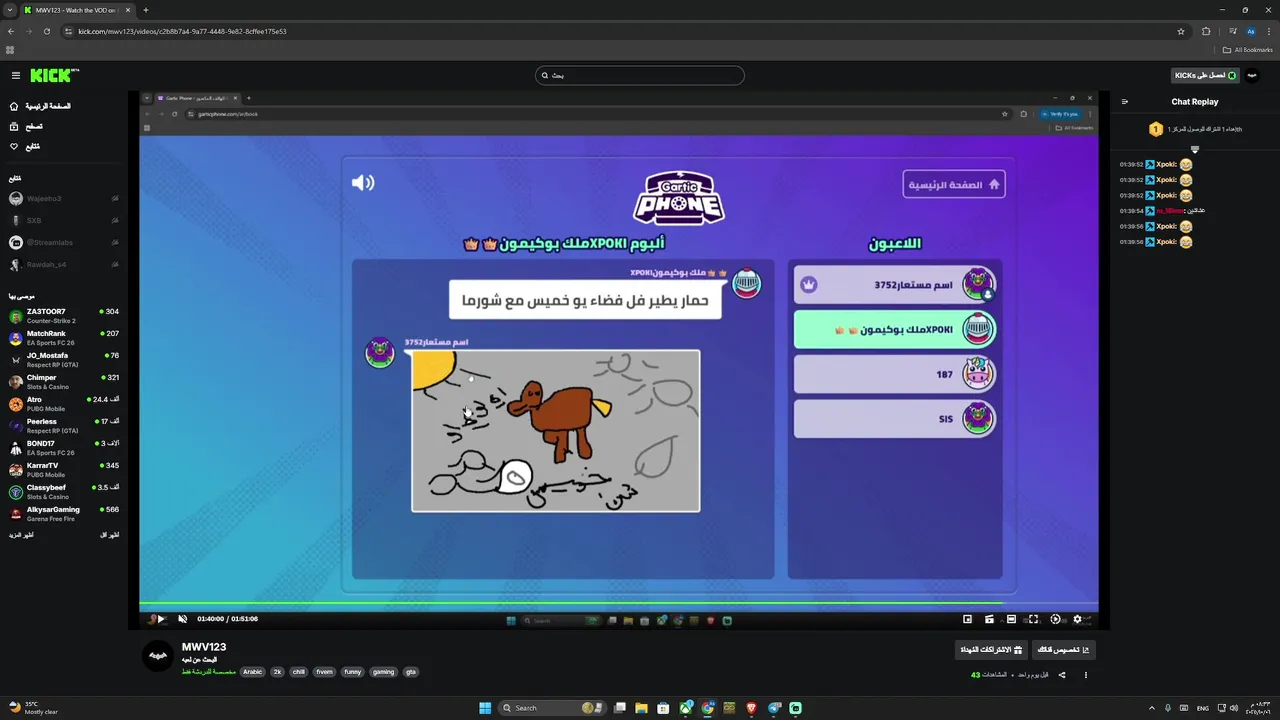Open KarrarTV channel
The width and height of the screenshot is (1280, 720).
pos(64,470)
